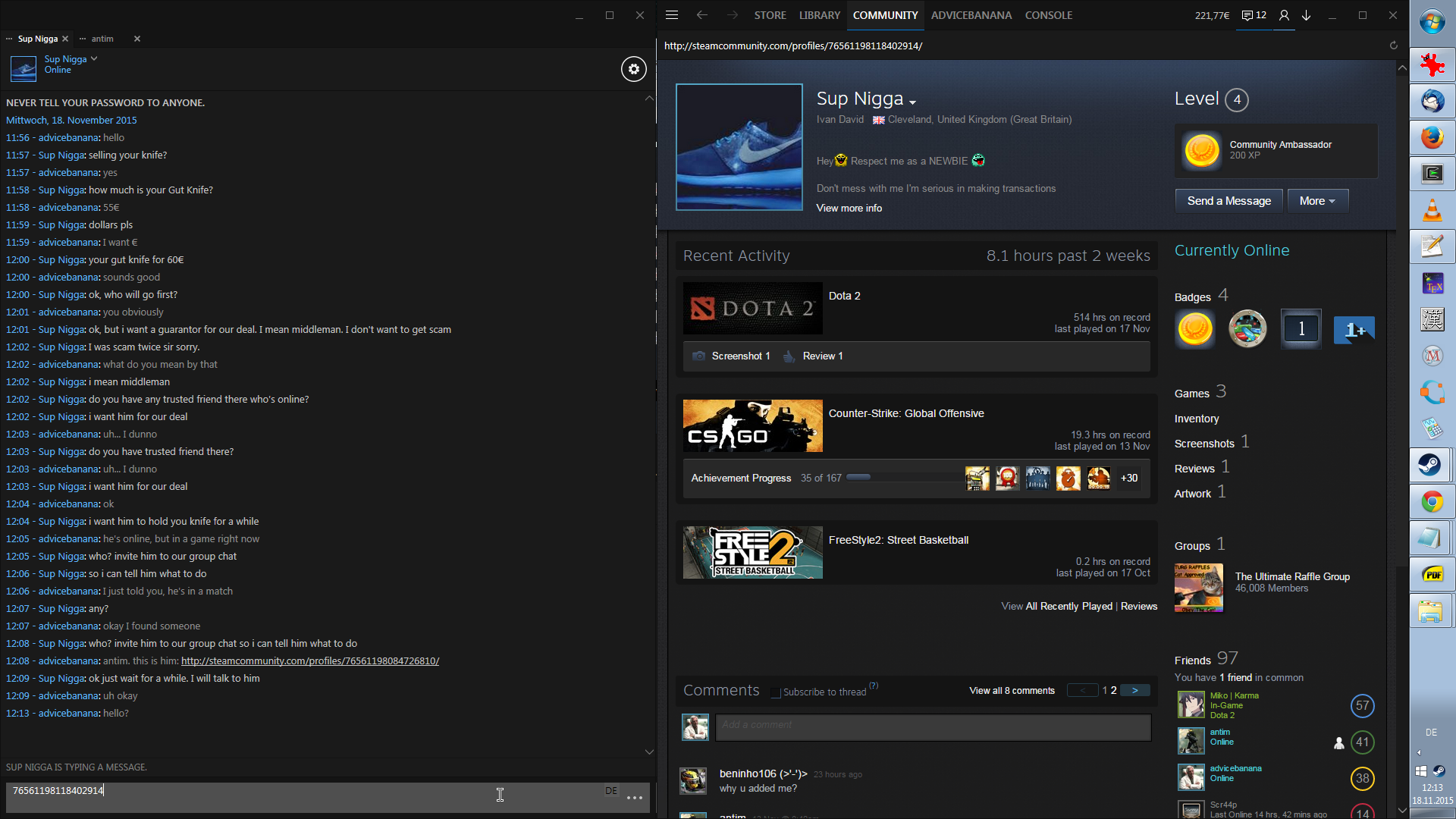
Task: Click the CS:GO achievement progress bar
Action: click(902, 478)
